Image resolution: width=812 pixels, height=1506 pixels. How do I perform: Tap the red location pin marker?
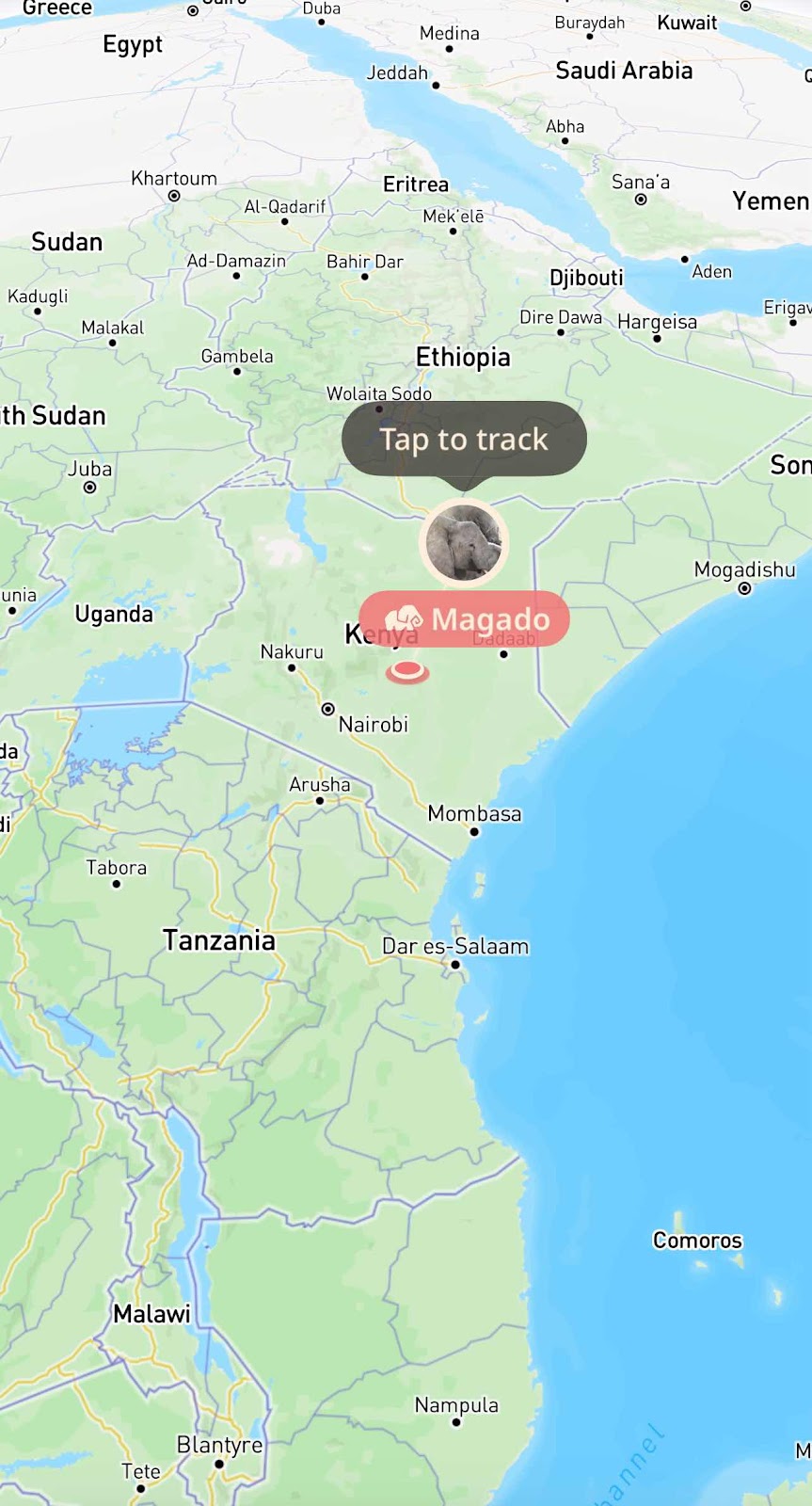(407, 671)
